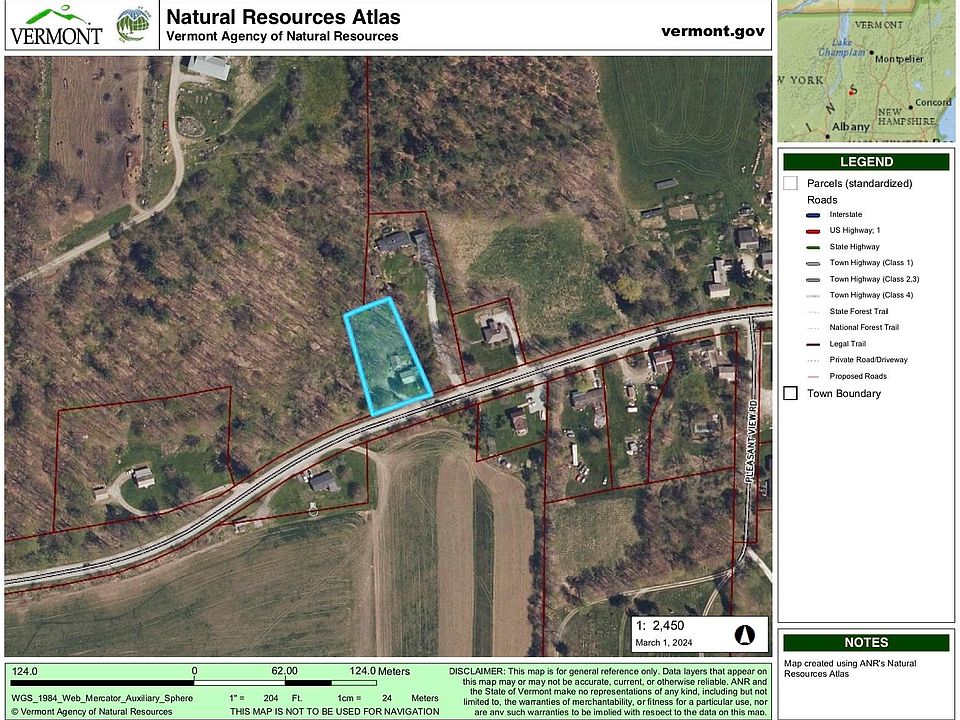The height and width of the screenshot is (720, 960).
Task: Click the north arrow compass icon
Action: tap(744, 635)
